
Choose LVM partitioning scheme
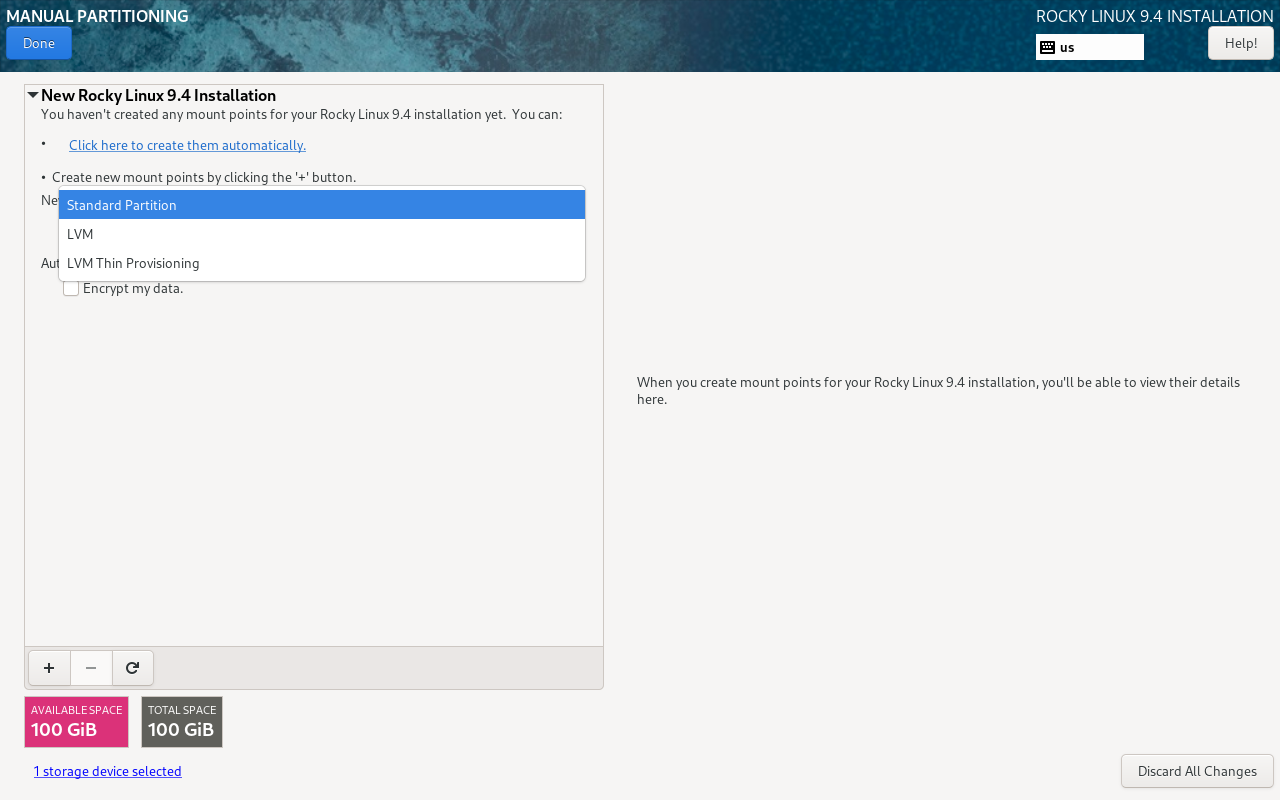click(322, 234)
